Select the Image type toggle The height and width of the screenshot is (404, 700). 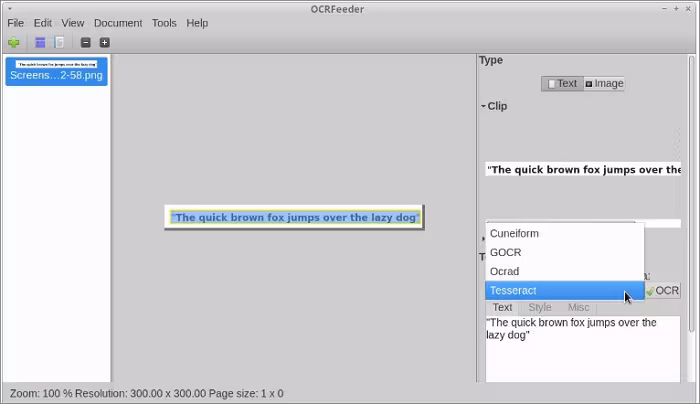(604, 83)
